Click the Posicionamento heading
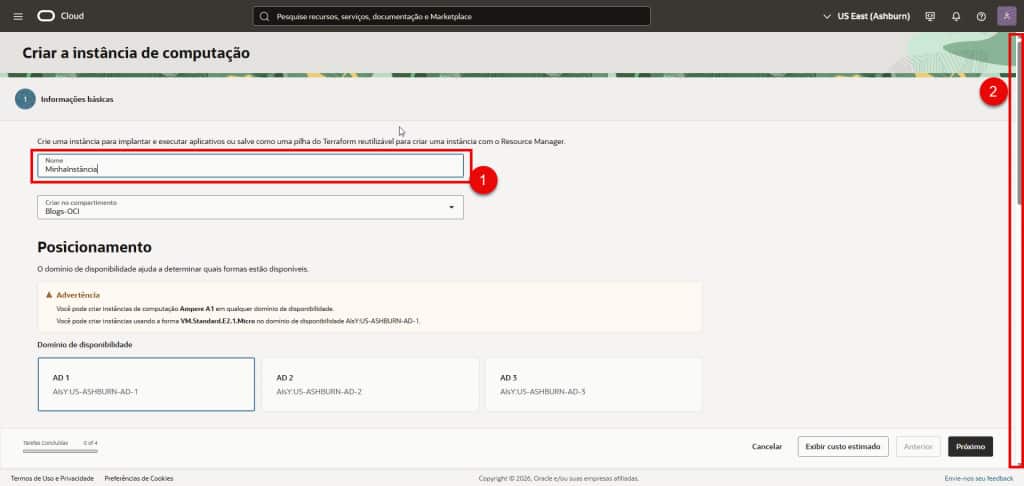The width and height of the screenshot is (1024, 486). point(95,247)
